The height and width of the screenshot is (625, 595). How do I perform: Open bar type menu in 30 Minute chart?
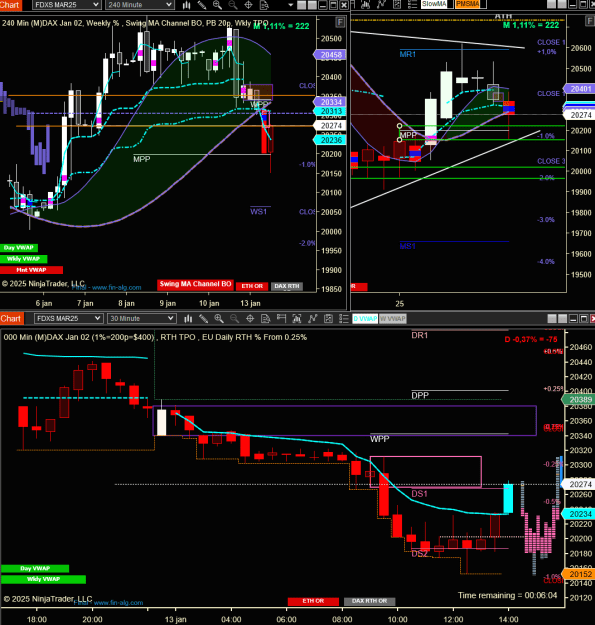pyautogui.click(x=188, y=318)
